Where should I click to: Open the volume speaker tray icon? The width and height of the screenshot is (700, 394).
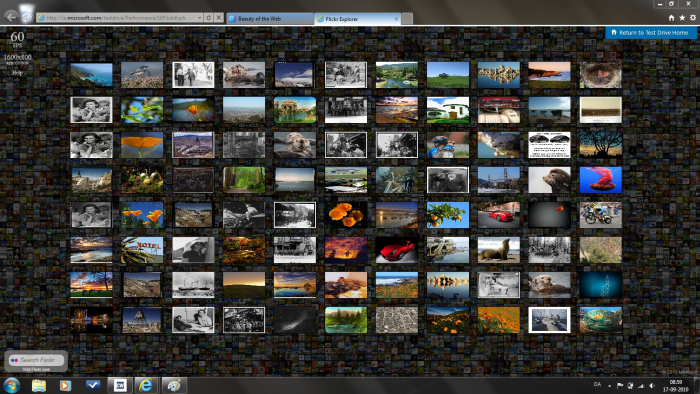coord(651,386)
